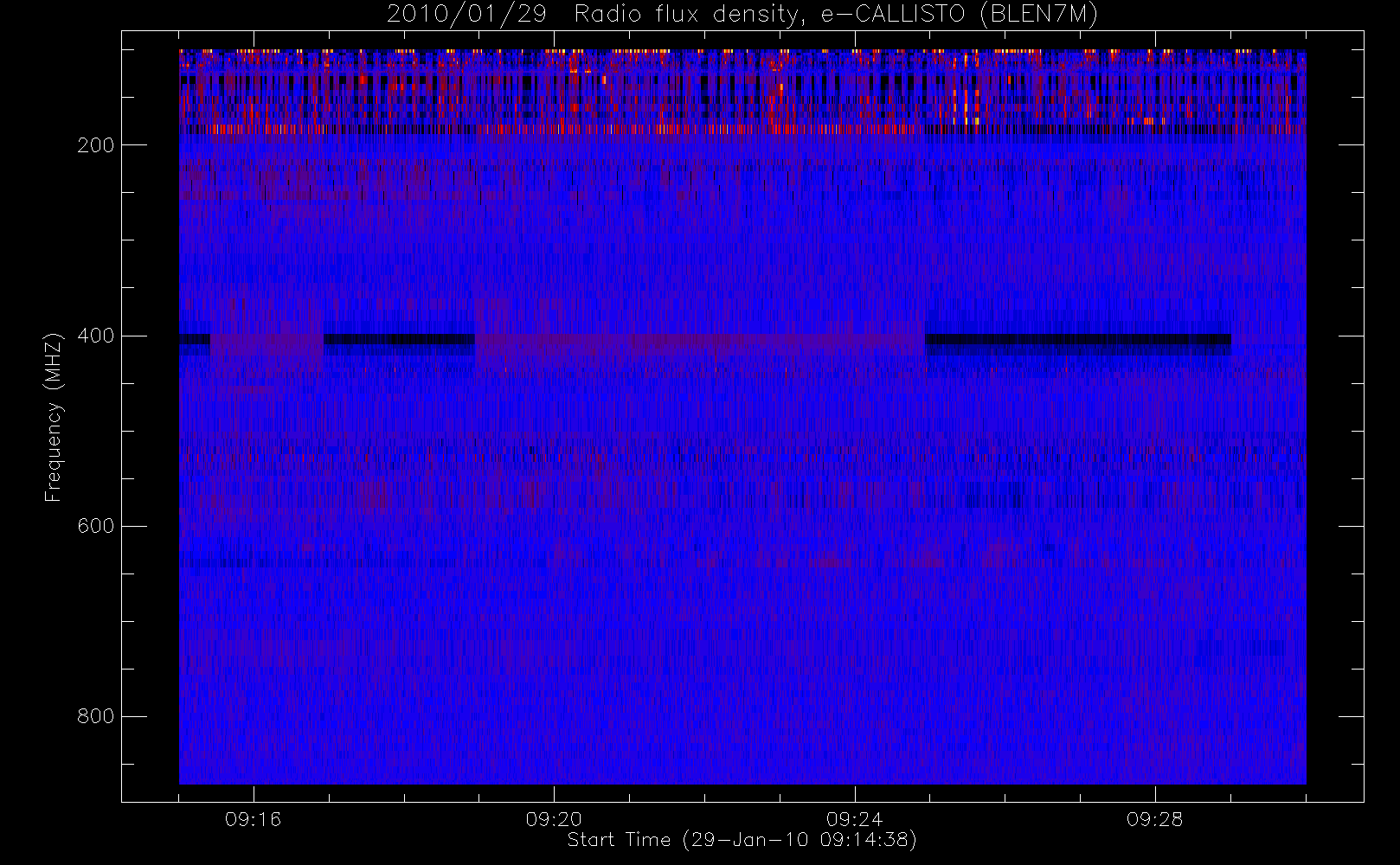Click the 200 frequency tick label
This screenshot has width=1400, height=865.
coord(95,145)
